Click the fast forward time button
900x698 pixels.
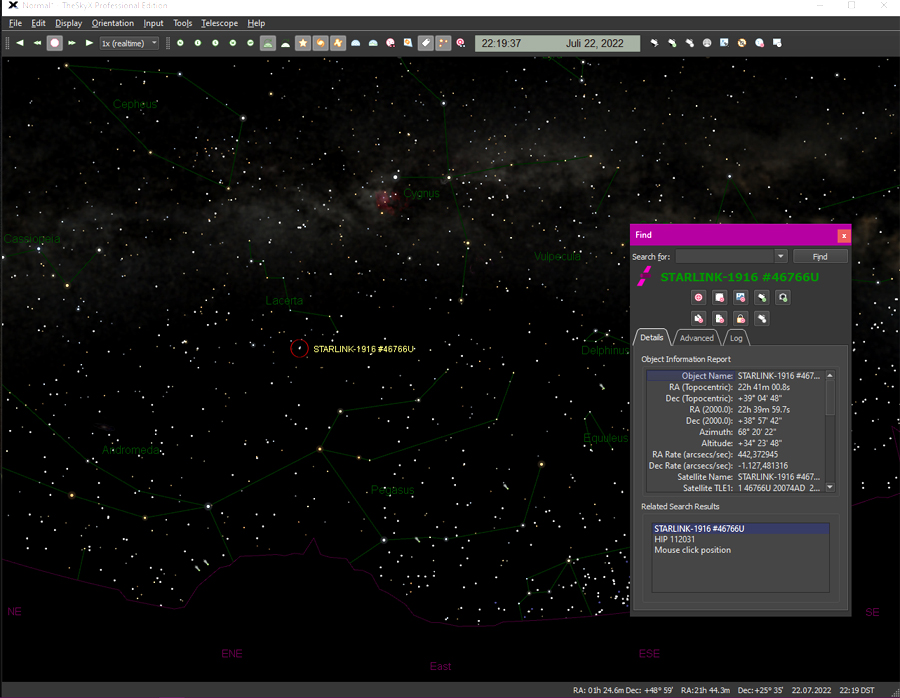[72, 43]
